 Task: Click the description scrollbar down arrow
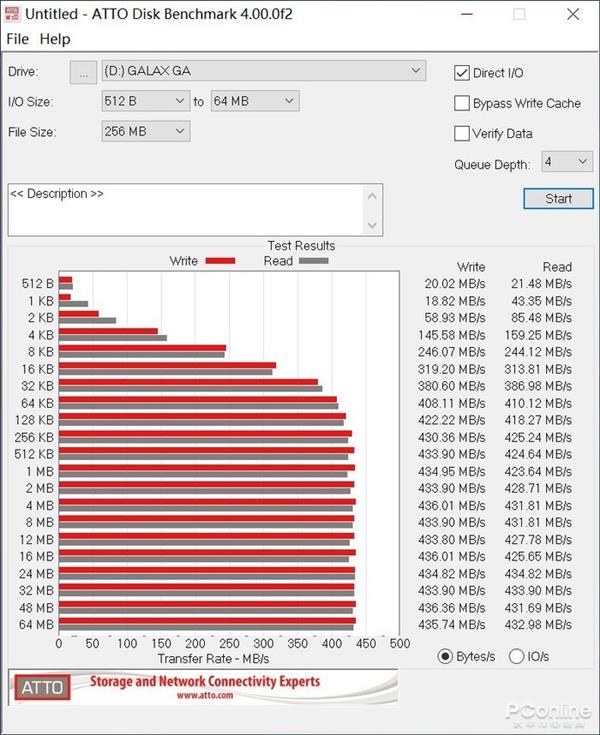pos(372,225)
